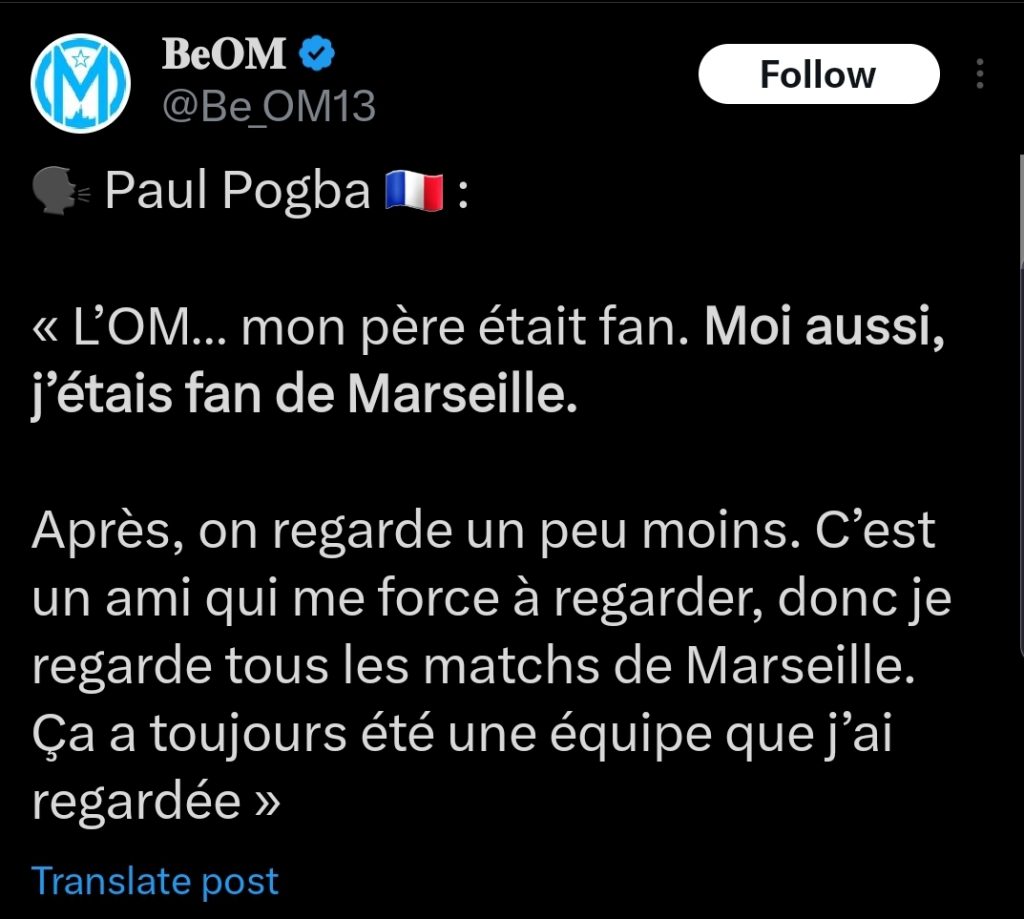
Task: Click the line 'regarde tous les matchs de Marseille.'
Action: tap(473, 666)
